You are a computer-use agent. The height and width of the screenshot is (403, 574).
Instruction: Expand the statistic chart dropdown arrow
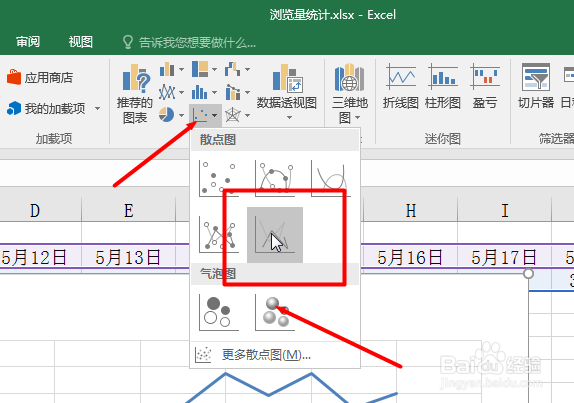click(215, 92)
